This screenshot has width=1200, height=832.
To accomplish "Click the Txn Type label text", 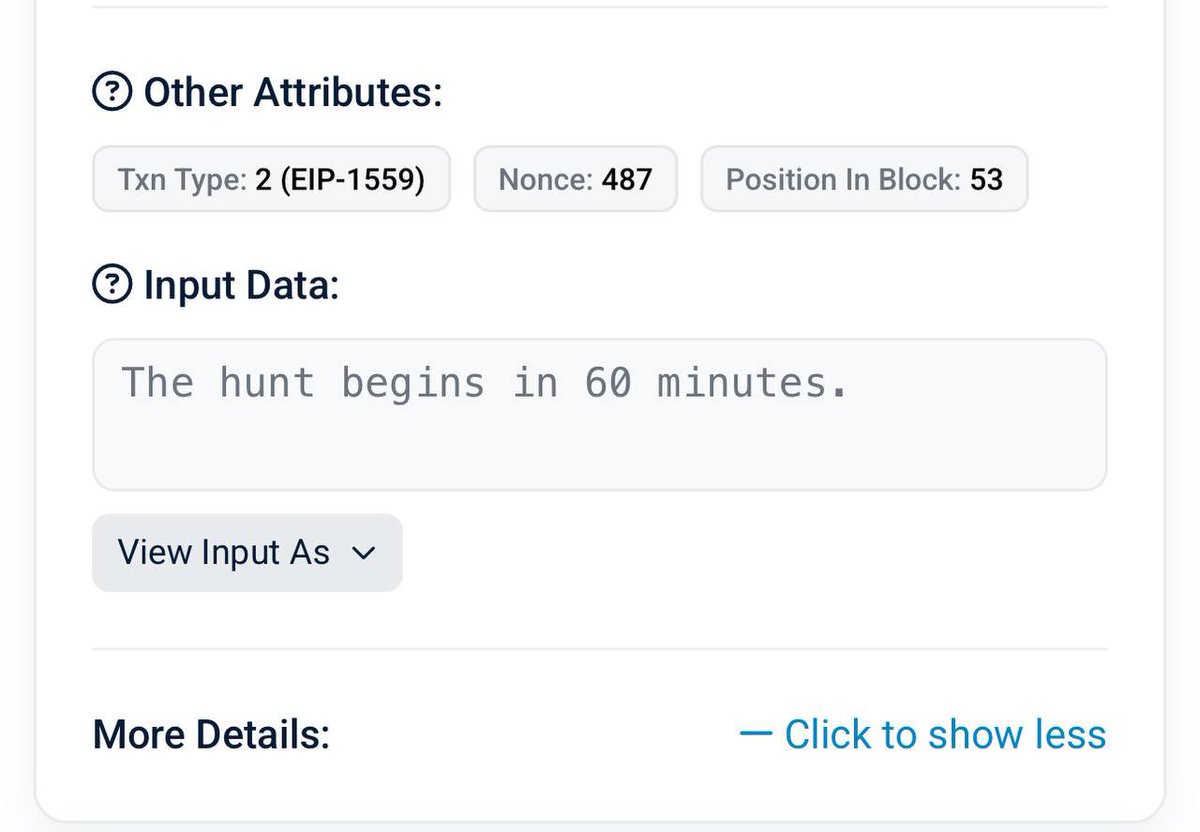I will (182, 180).
